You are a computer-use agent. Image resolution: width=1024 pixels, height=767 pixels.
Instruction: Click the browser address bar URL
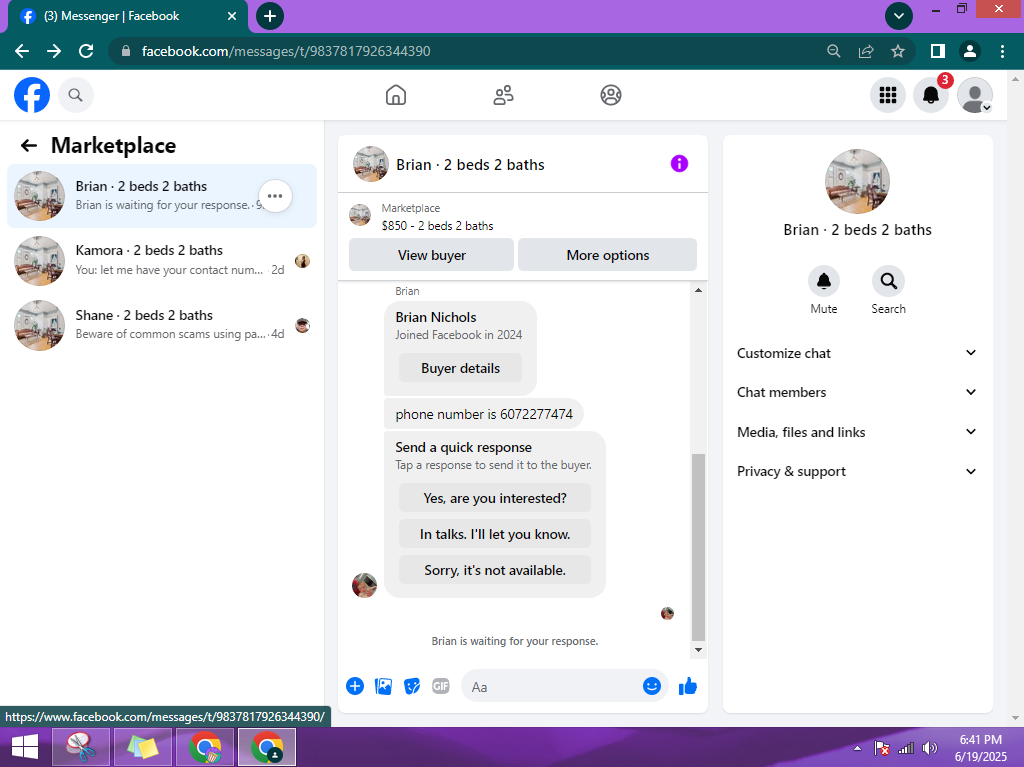(285, 51)
